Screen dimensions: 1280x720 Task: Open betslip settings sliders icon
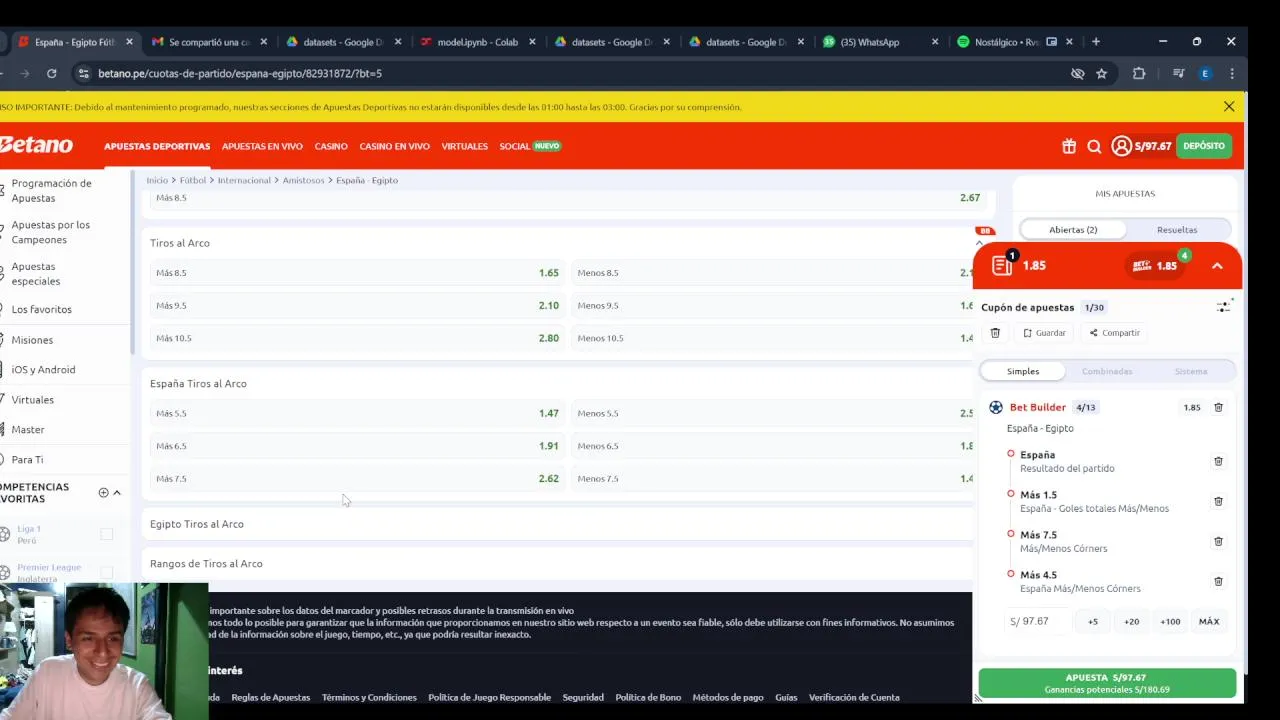coord(1223,307)
